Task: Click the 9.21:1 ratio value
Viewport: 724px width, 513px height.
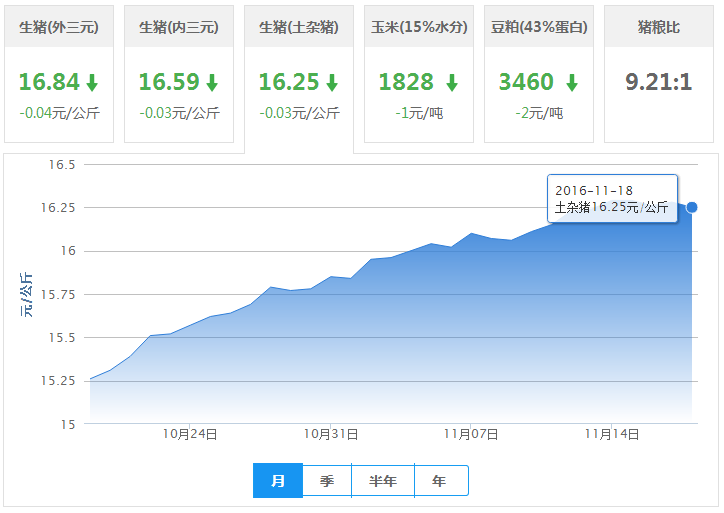Action: tap(659, 82)
